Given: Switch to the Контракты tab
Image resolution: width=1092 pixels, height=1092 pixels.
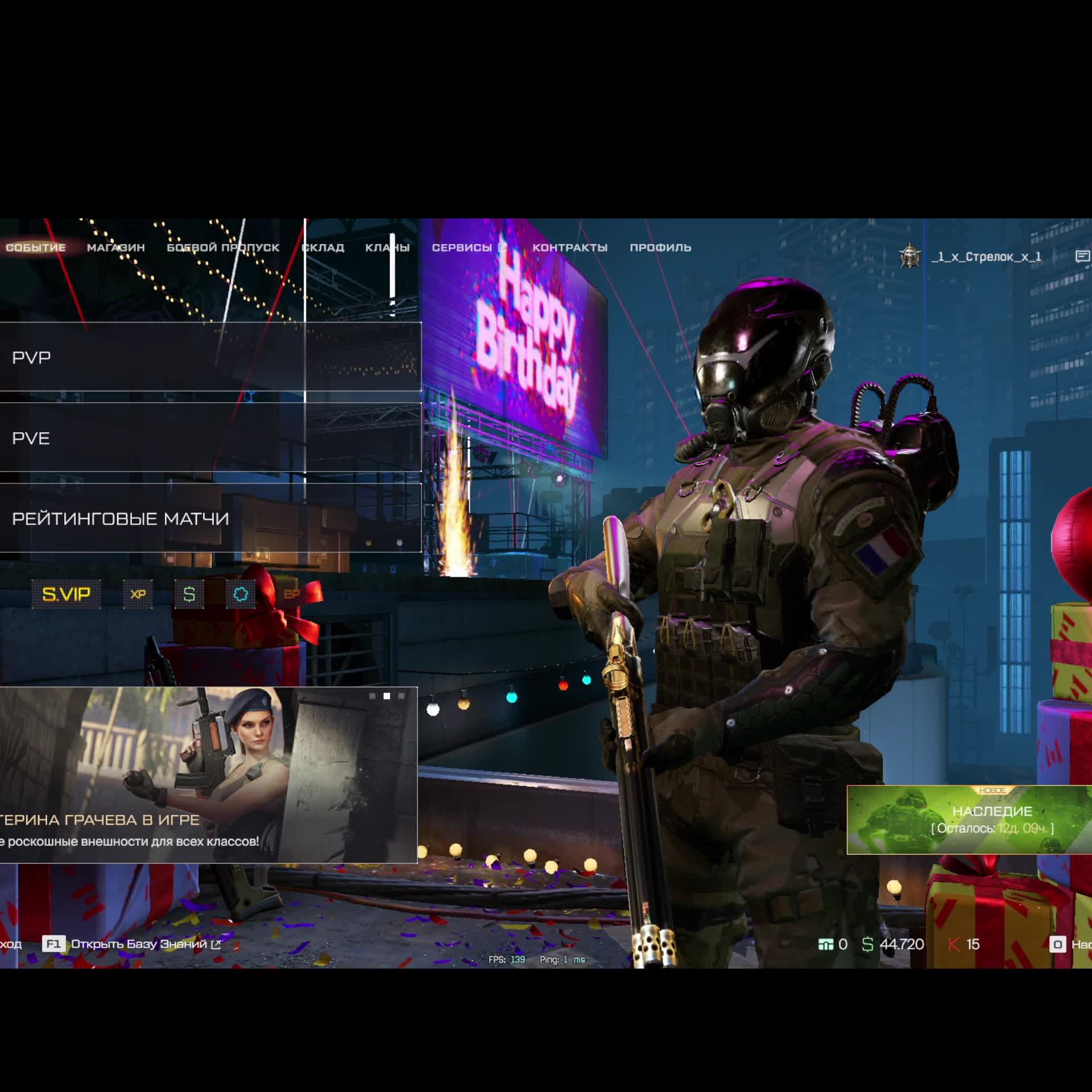Looking at the screenshot, I should [x=570, y=247].
